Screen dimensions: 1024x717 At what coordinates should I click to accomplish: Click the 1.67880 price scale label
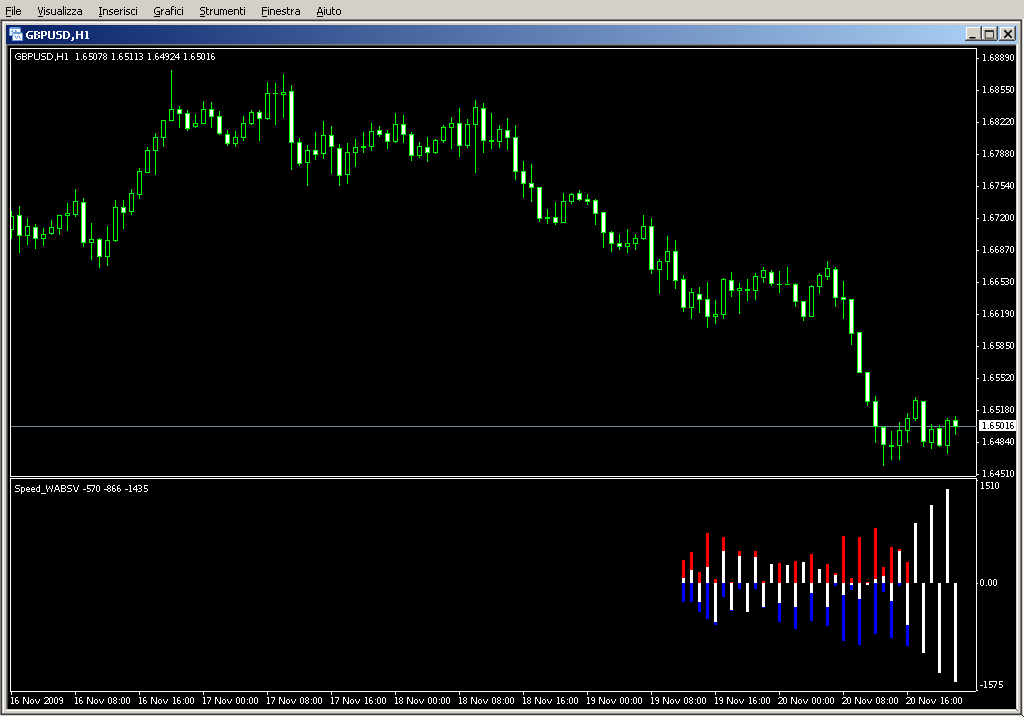tap(999, 153)
